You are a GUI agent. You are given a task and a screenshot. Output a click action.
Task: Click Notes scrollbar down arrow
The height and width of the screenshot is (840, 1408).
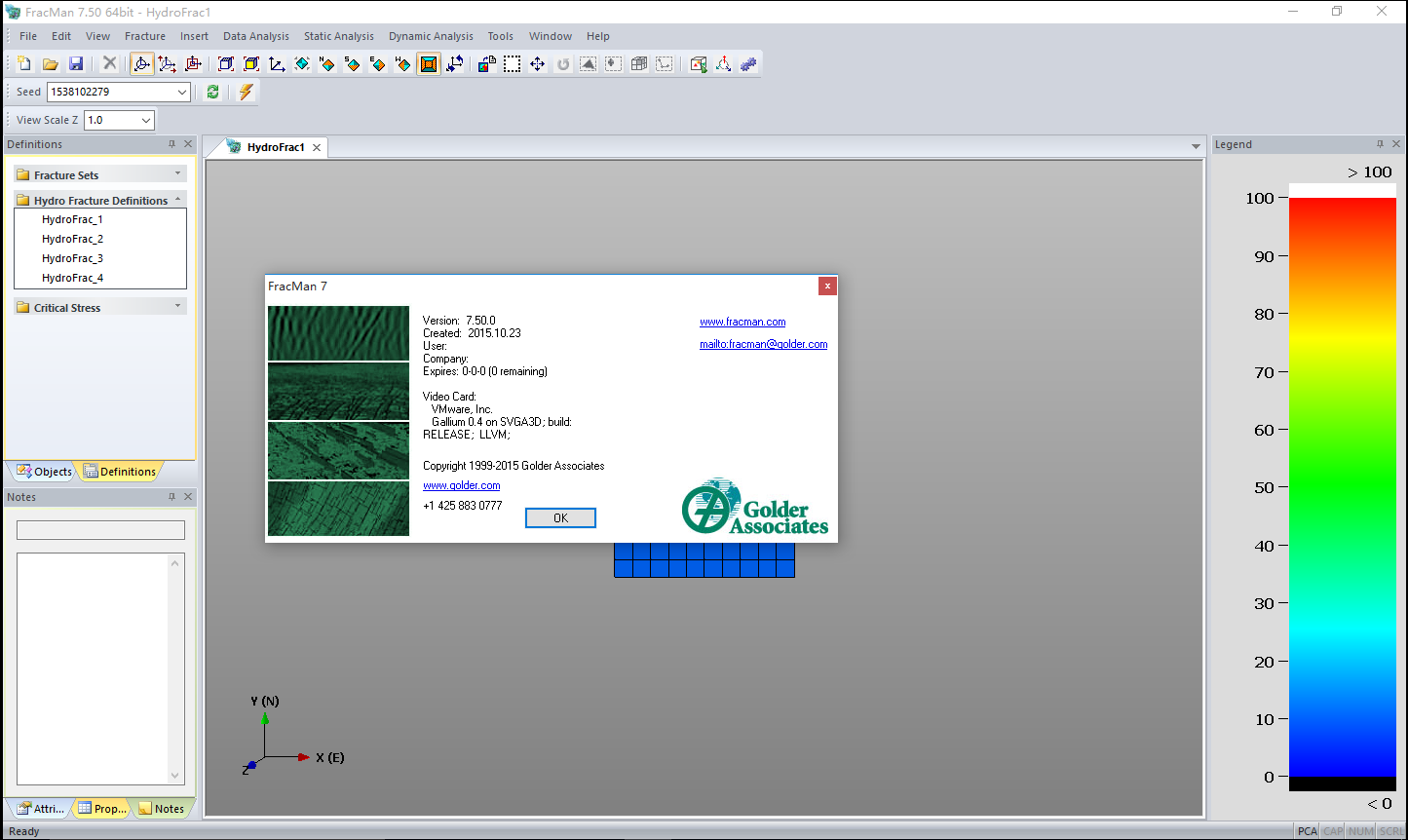coord(175,776)
